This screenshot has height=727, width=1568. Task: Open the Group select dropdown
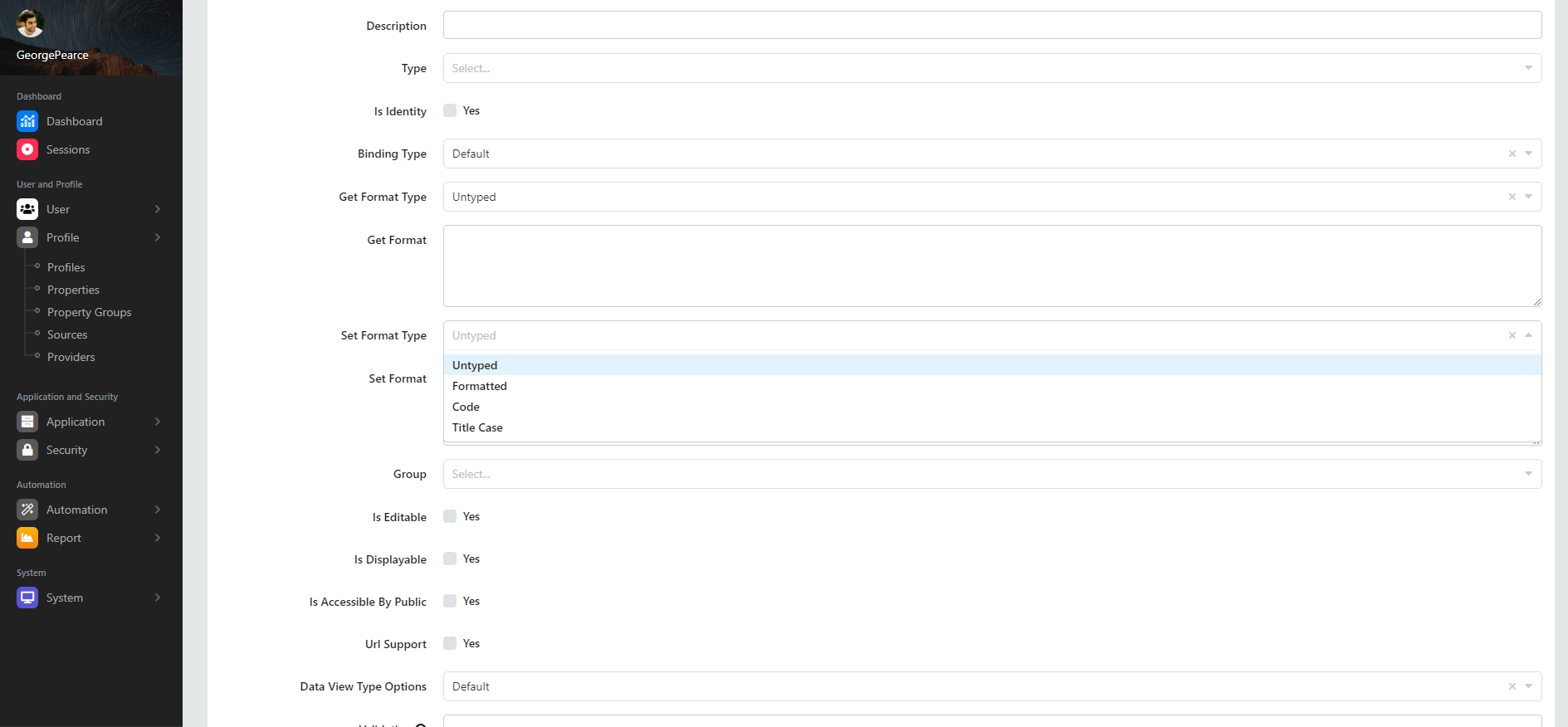point(992,474)
